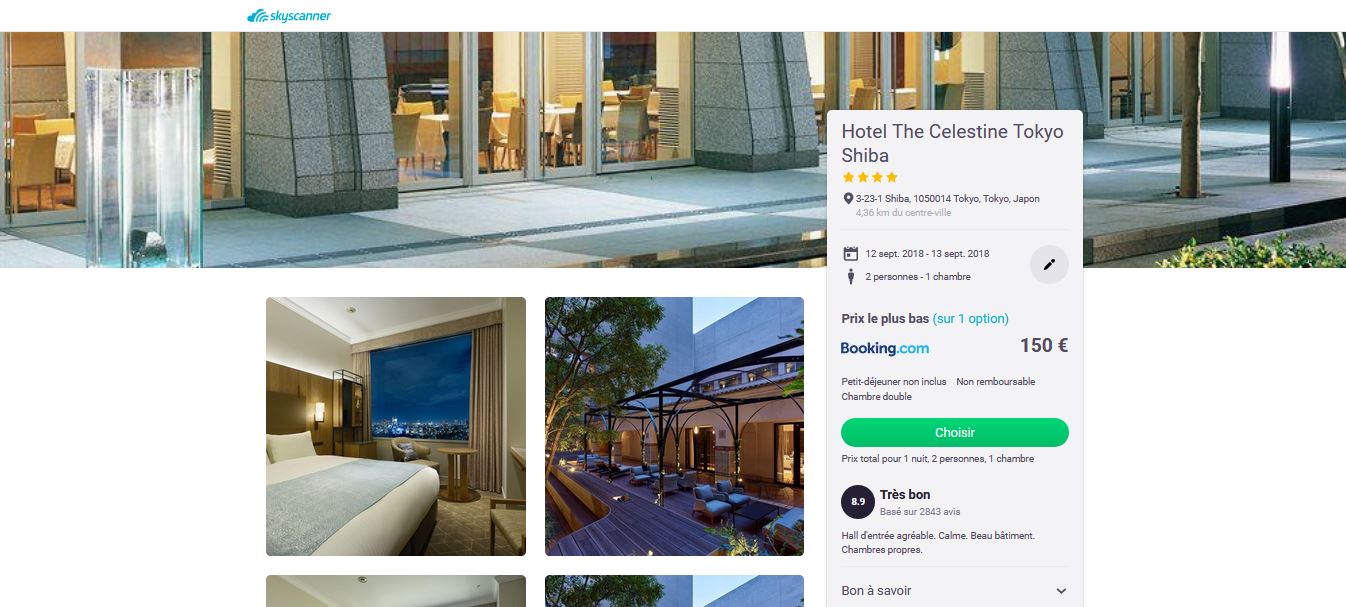Click the person guests icon
This screenshot has width=1346, height=607.
pyautogui.click(x=851, y=277)
